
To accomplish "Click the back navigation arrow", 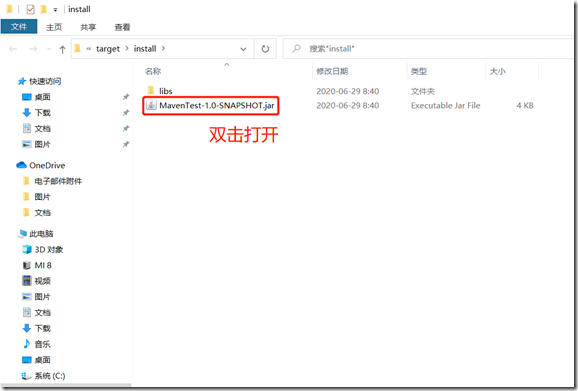I will pos(13,49).
